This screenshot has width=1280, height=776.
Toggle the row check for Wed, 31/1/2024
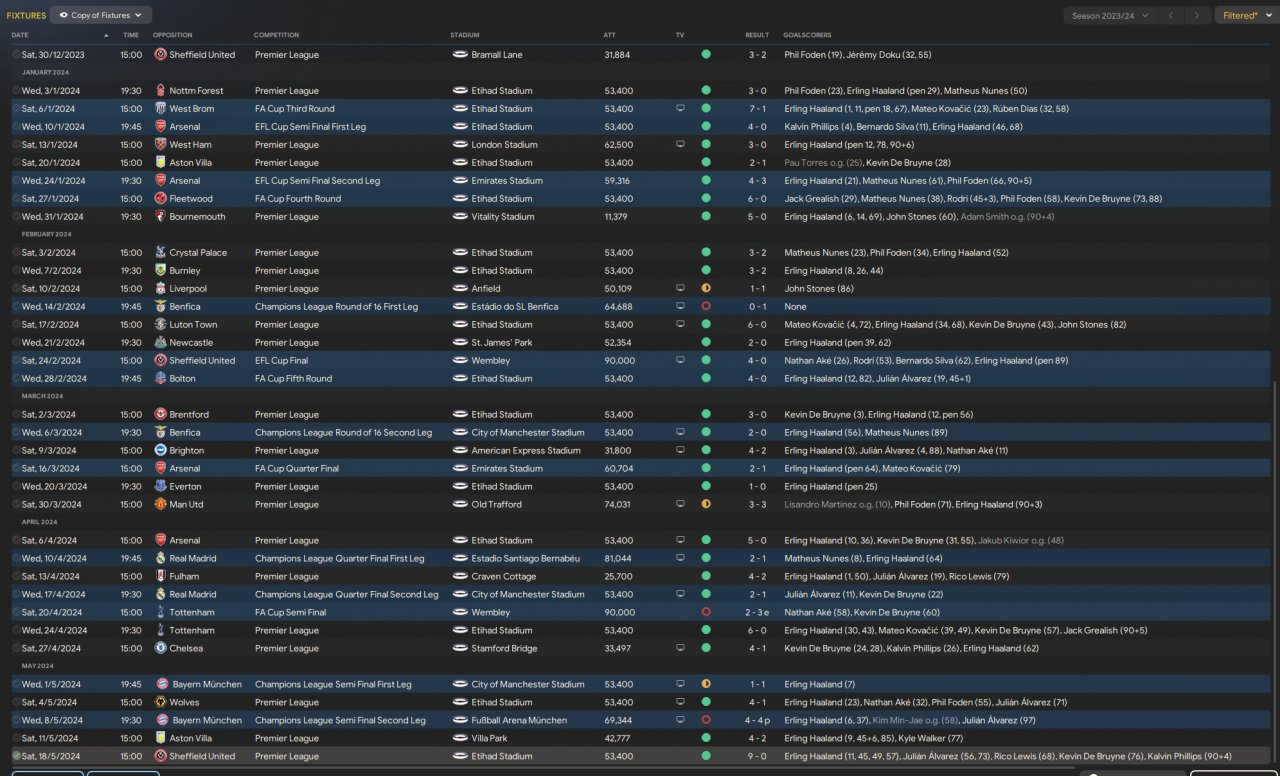coord(16,217)
